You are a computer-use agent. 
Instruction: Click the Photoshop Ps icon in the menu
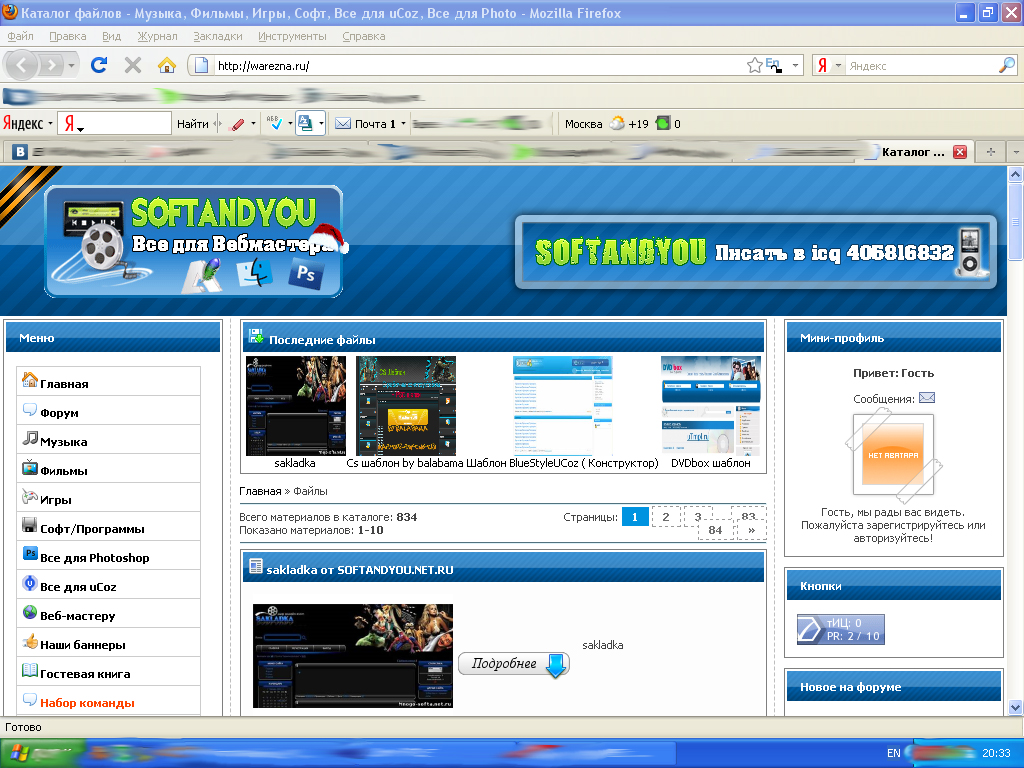[30, 554]
